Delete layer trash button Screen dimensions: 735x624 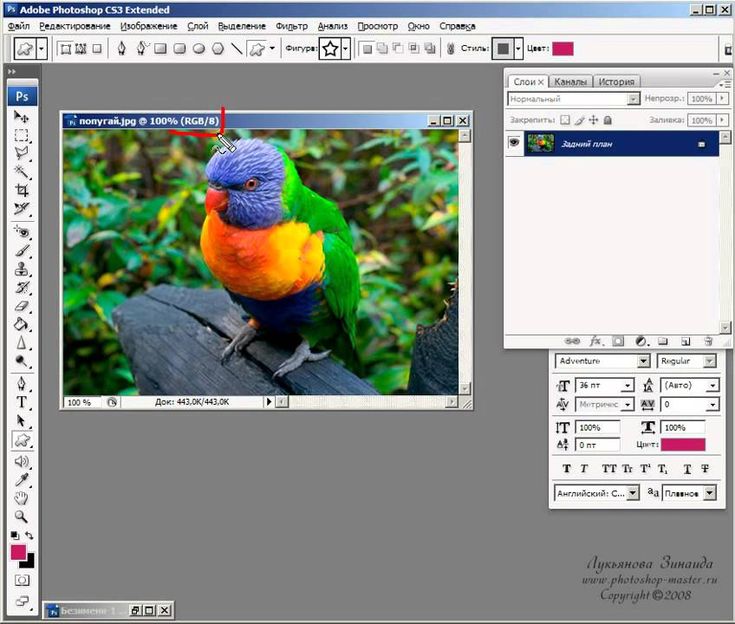click(x=708, y=341)
